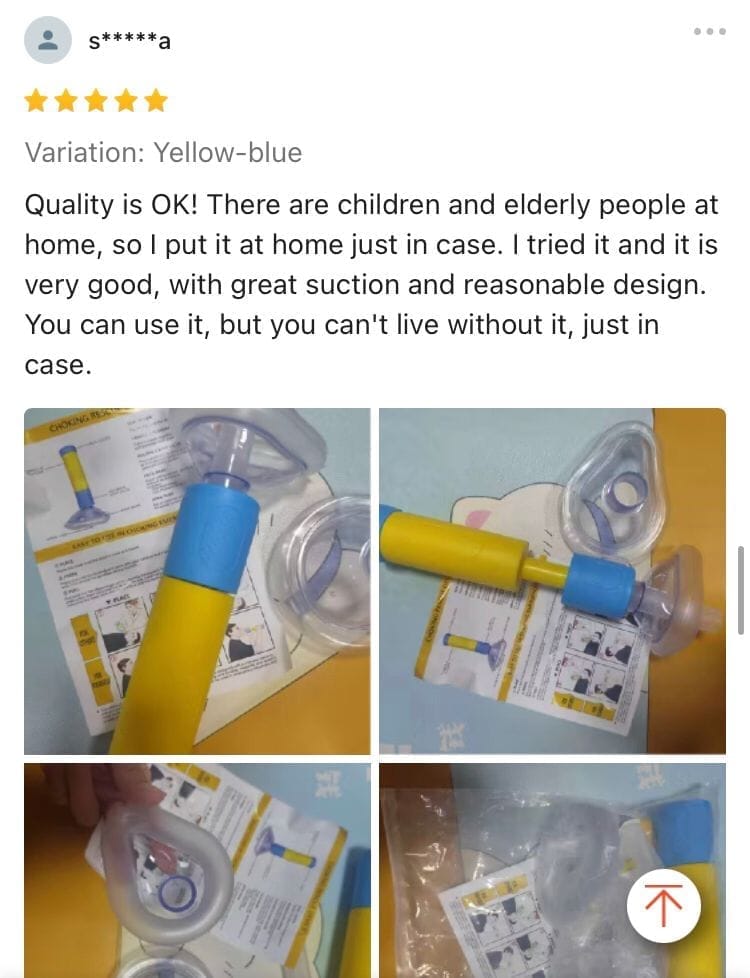This screenshot has width=750, height=978.
Task: Tap the reviewer's default avatar icon
Action: (47, 40)
